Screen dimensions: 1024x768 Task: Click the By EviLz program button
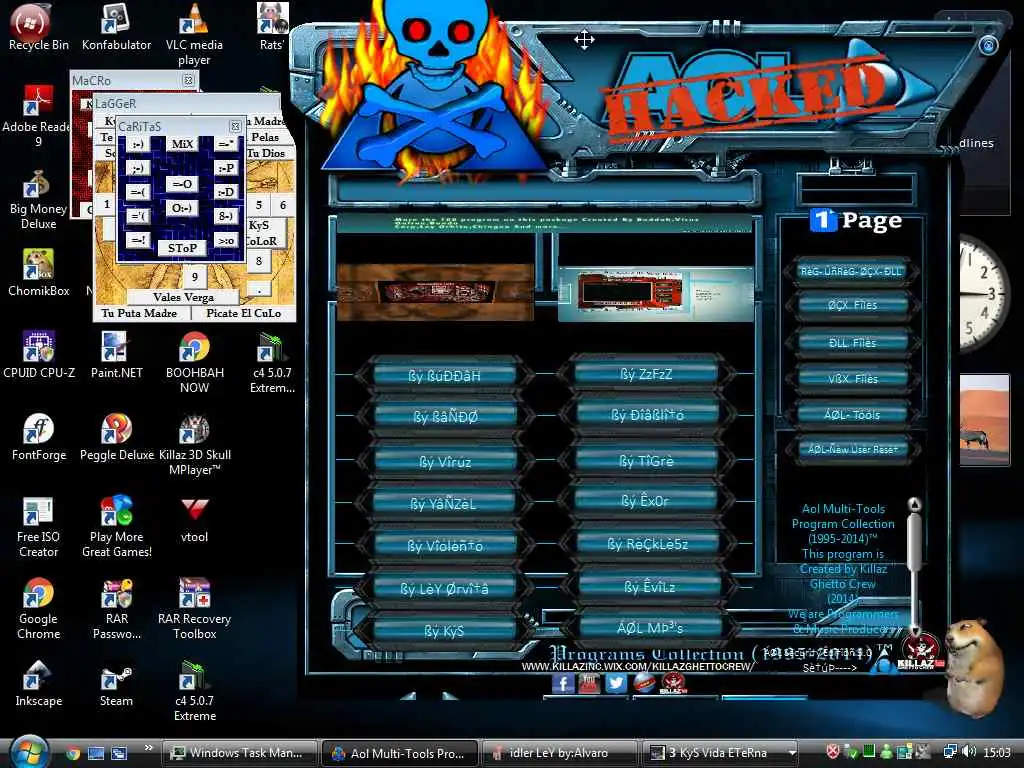[x=649, y=586]
